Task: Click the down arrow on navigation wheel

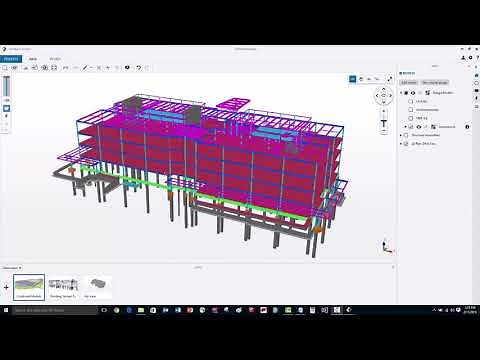Action: [383, 102]
